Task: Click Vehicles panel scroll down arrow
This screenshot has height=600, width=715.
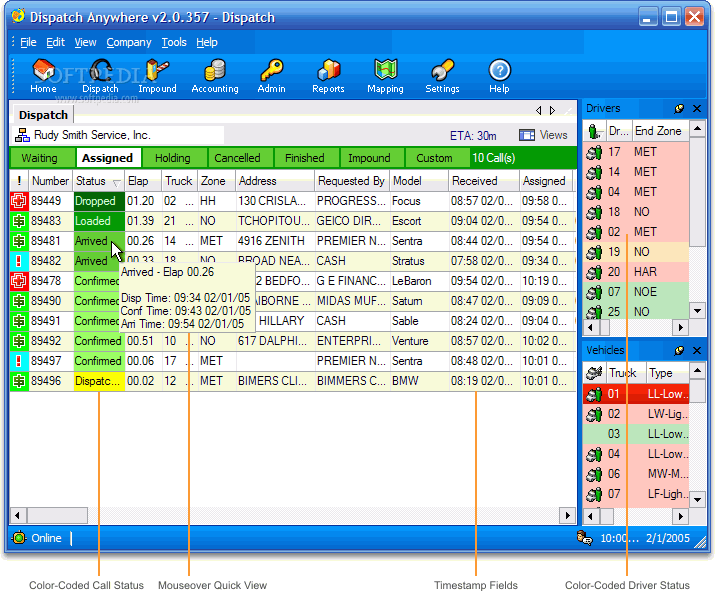Action: [x=697, y=500]
